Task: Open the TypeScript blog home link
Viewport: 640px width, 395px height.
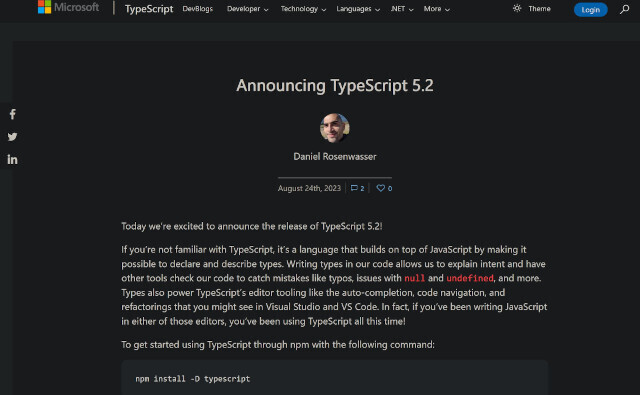Action: (x=149, y=9)
